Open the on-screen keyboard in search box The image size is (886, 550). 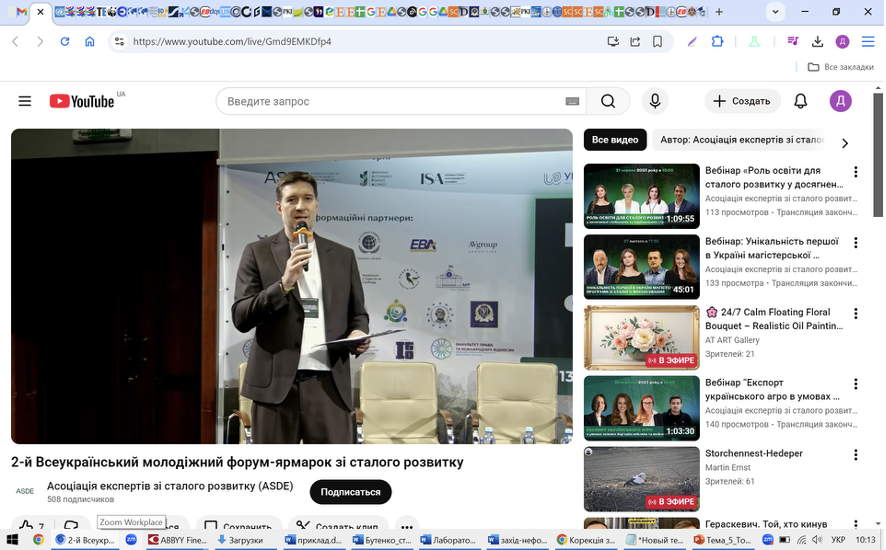572,101
